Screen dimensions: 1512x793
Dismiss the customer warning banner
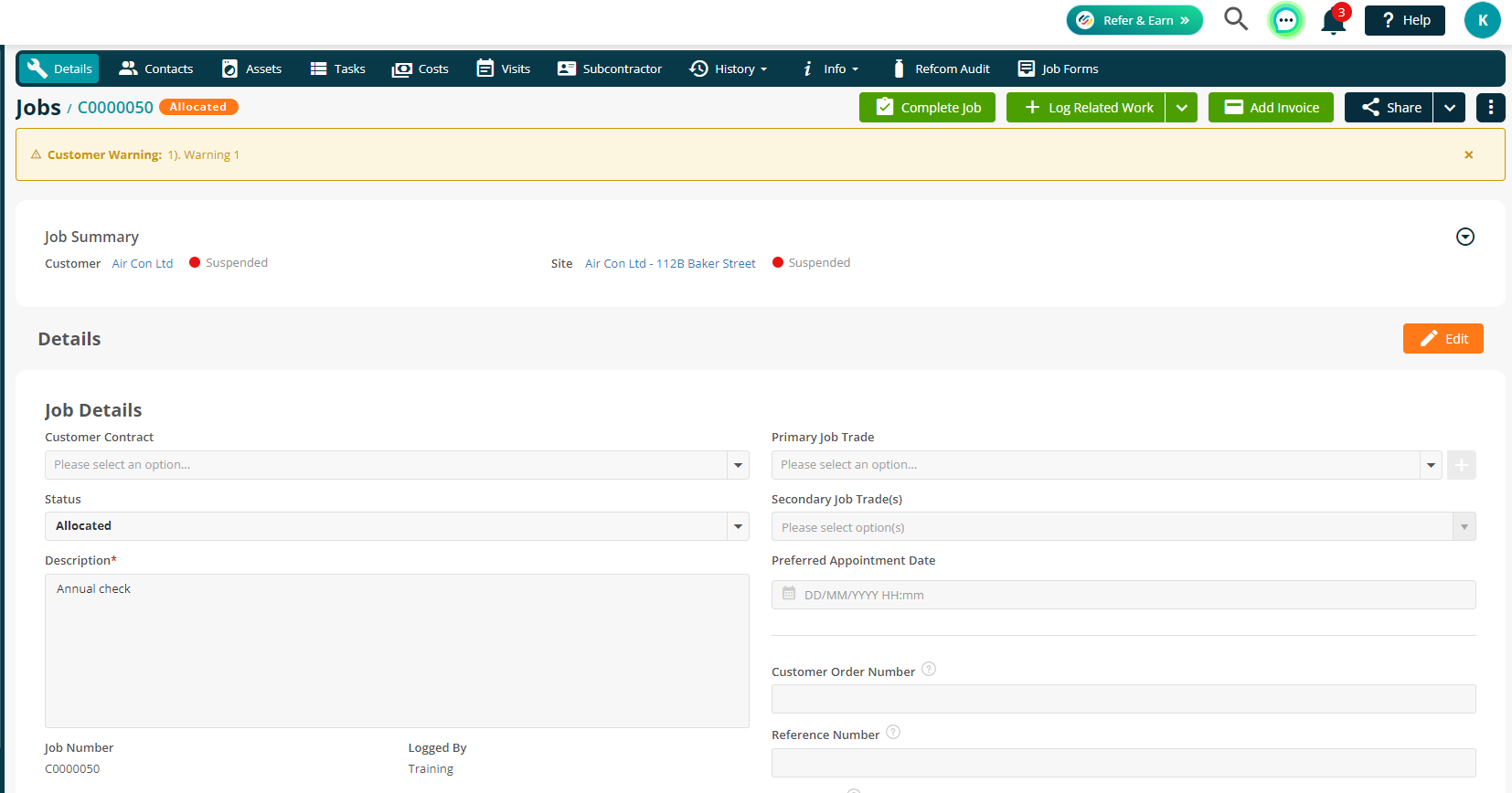point(1469,154)
